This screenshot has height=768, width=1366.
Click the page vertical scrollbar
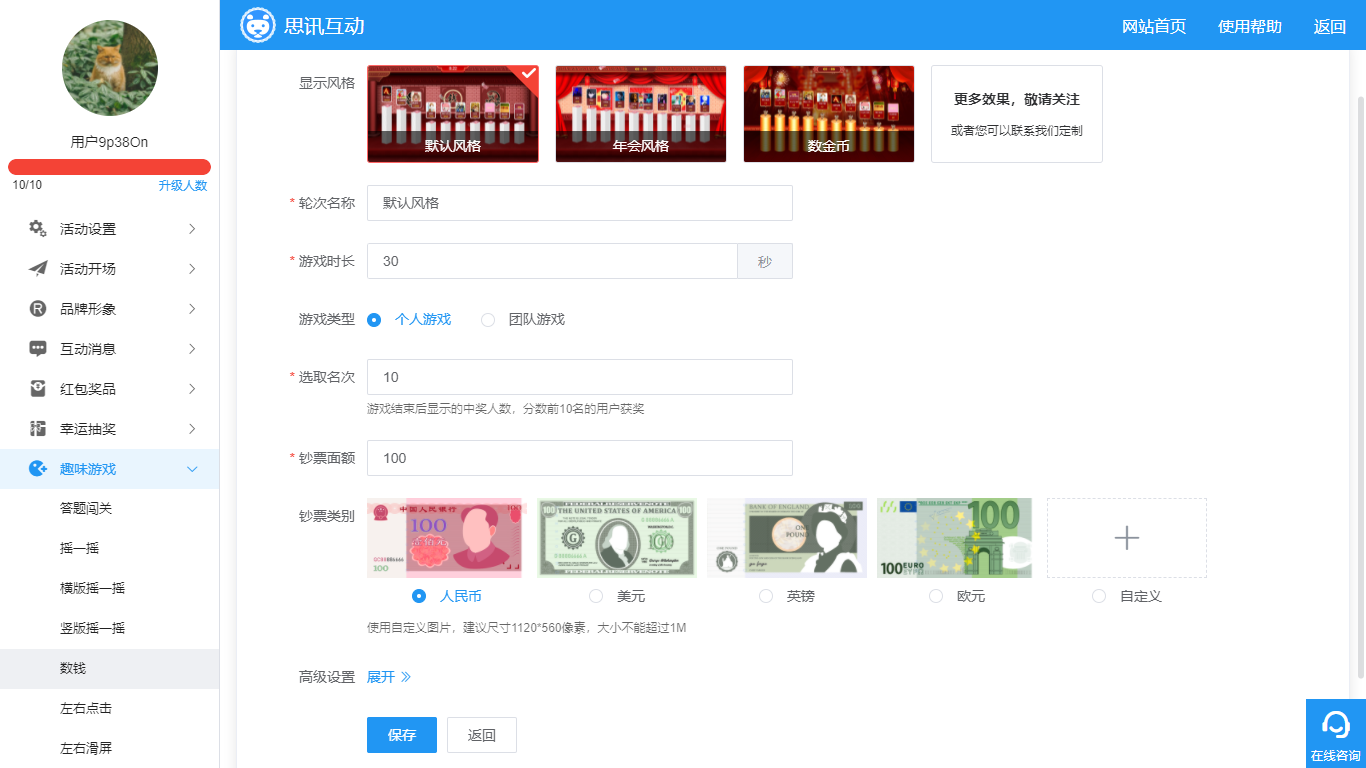(x=1360, y=388)
